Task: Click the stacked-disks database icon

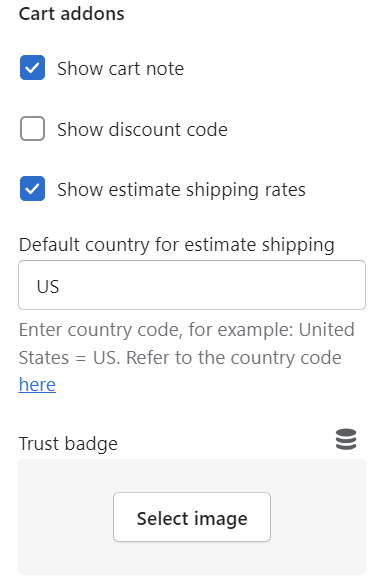Action: point(346,439)
